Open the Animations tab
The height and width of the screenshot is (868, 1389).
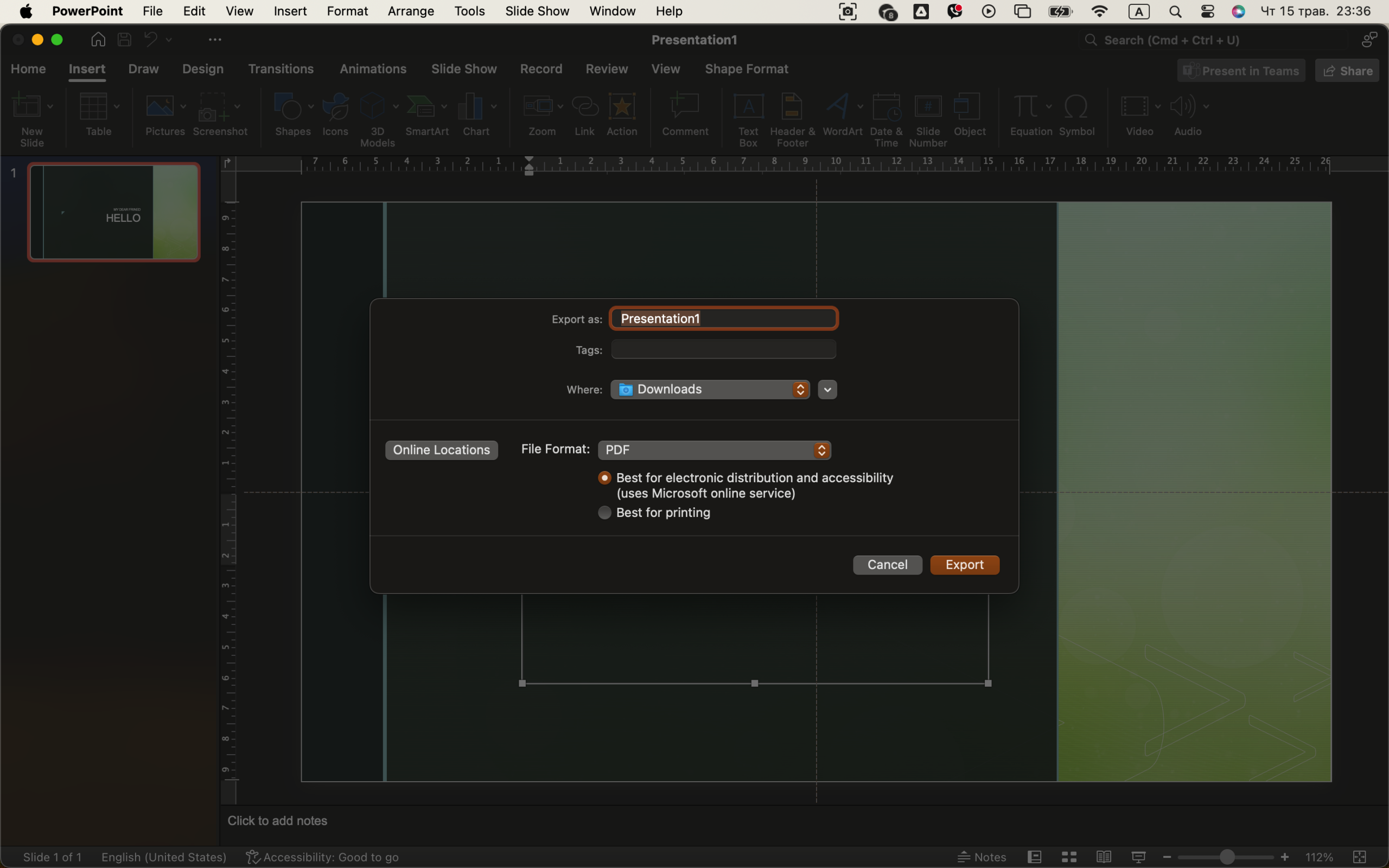click(373, 69)
